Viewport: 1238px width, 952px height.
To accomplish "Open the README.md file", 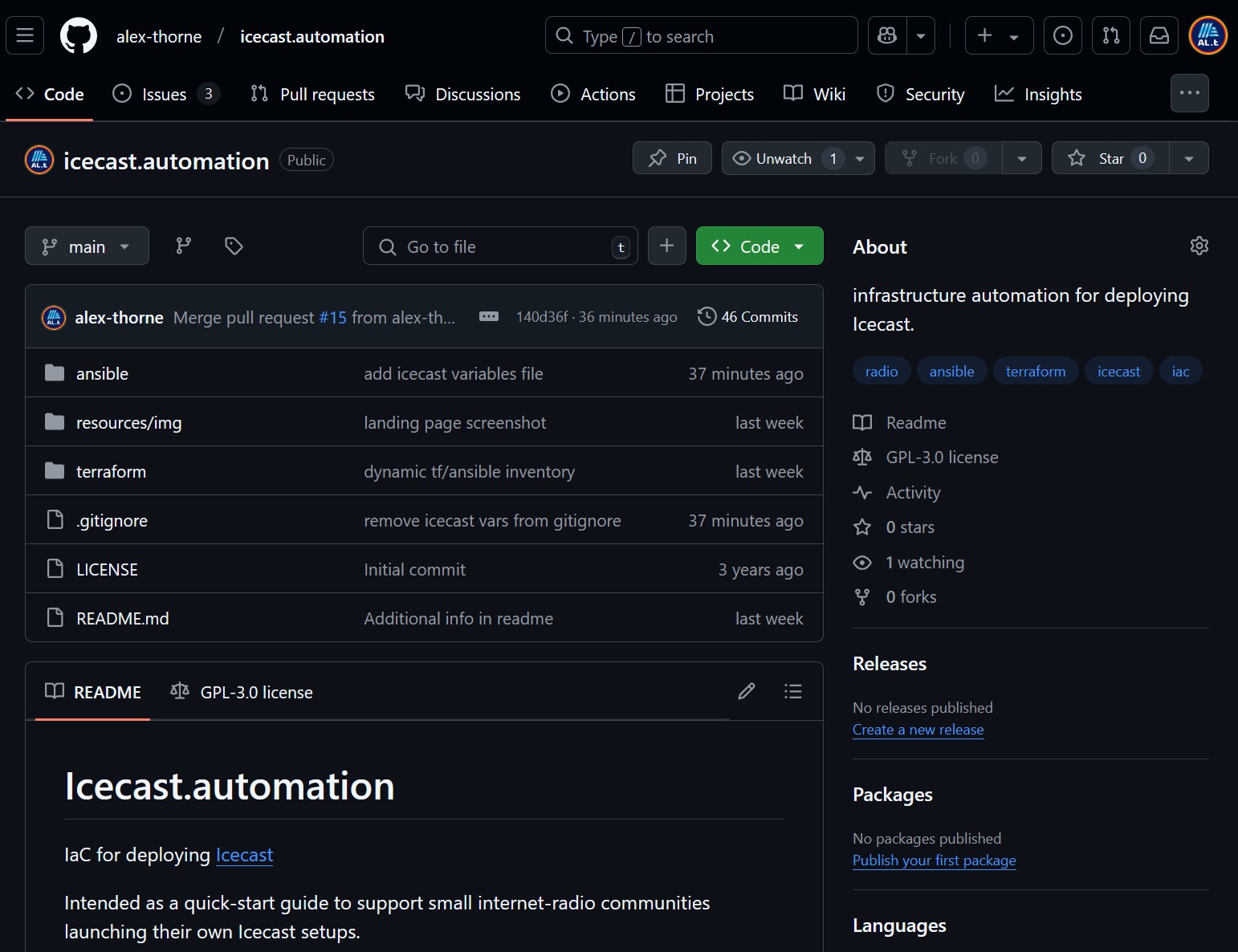I will (122, 618).
